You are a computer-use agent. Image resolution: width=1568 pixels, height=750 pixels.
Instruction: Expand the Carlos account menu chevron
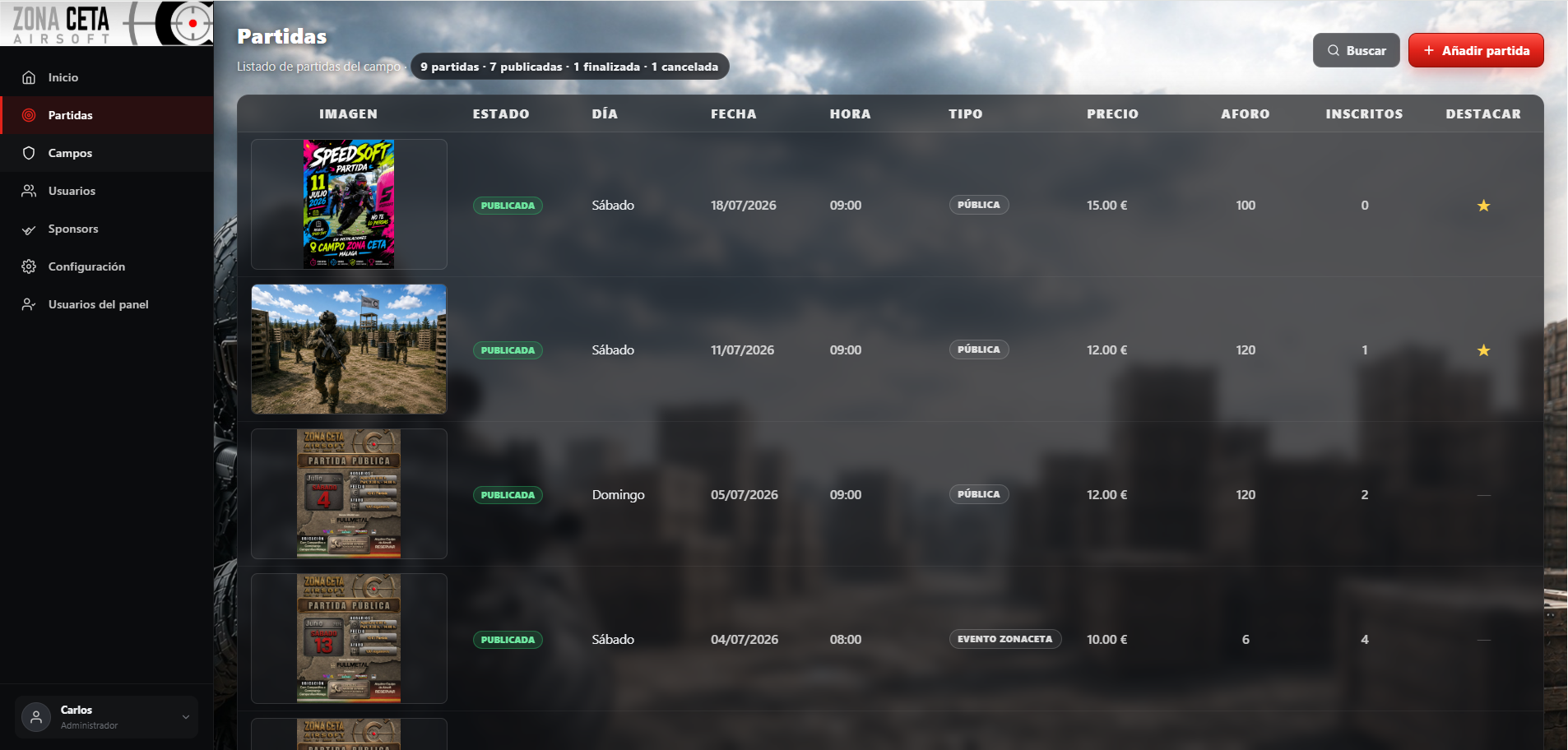(x=186, y=717)
